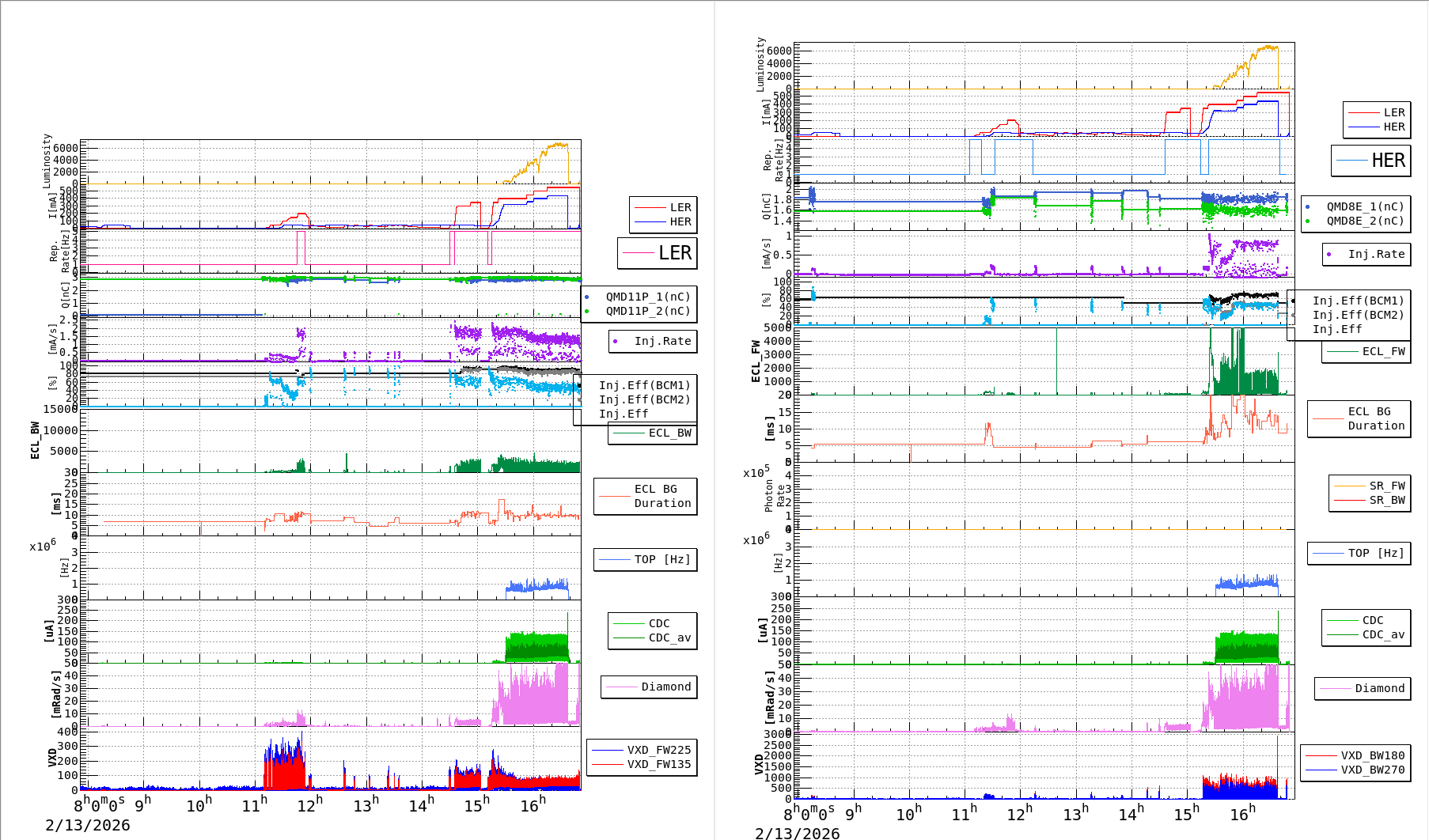The image size is (1429, 840).
Task: Click the 2/13/2026 date under LER plot
Action: click(87, 825)
